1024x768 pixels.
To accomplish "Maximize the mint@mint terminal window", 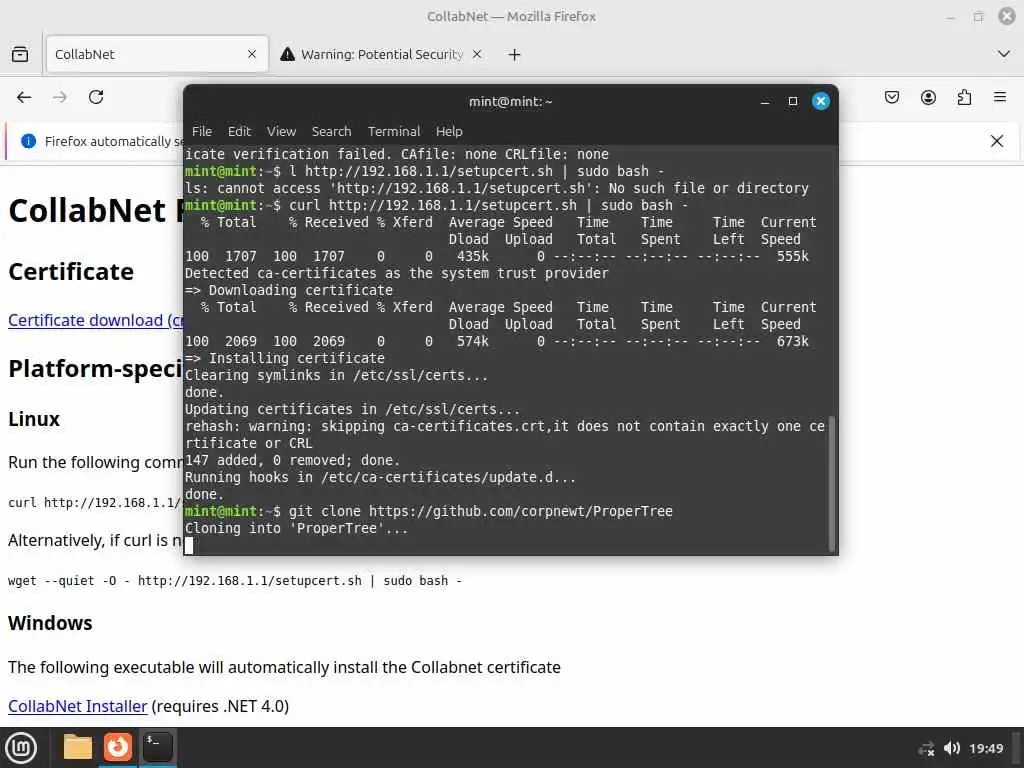I will coord(793,101).
